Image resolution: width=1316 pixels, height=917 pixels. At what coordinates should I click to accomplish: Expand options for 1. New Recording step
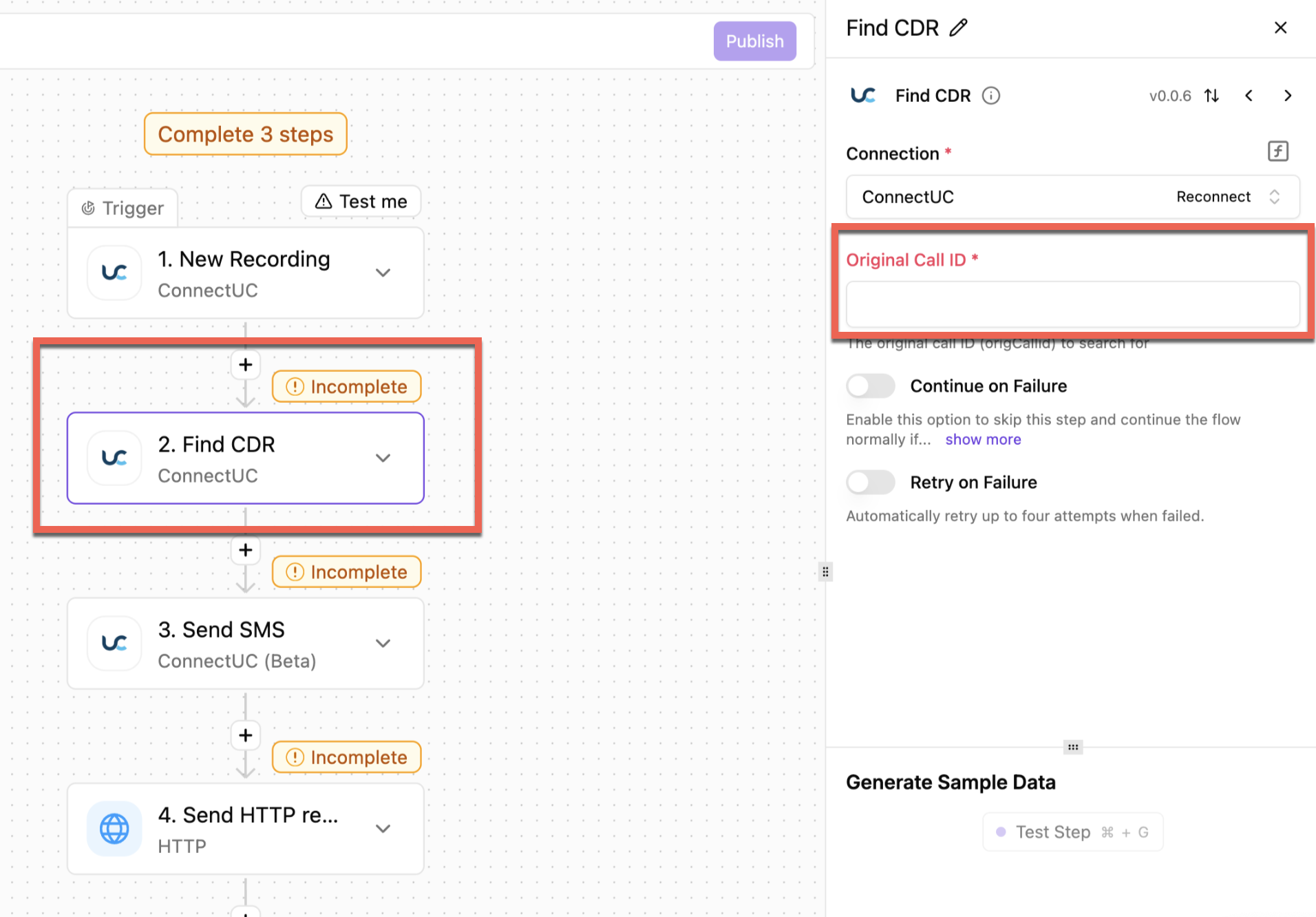[x=383, y=273]
